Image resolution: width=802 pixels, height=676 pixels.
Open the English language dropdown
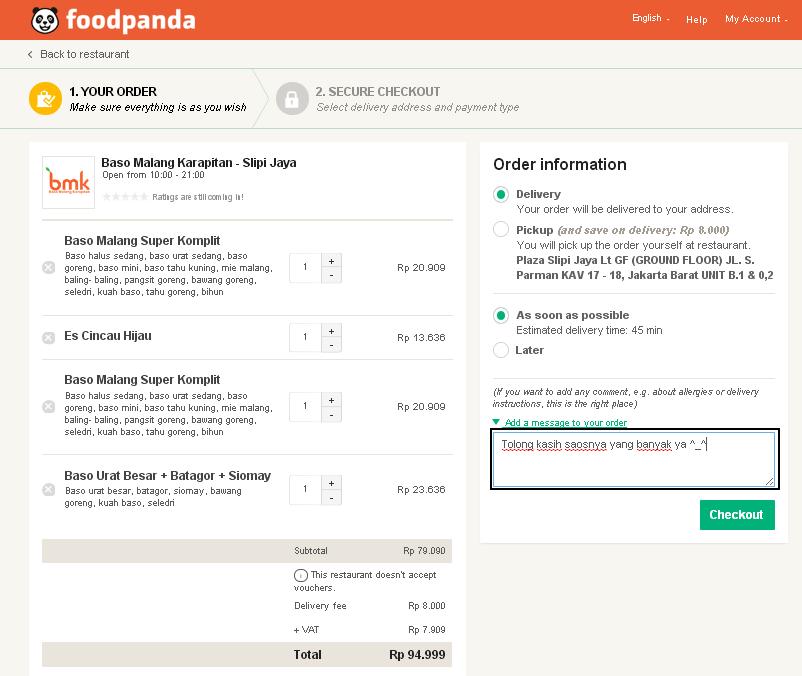coord(650,18)
